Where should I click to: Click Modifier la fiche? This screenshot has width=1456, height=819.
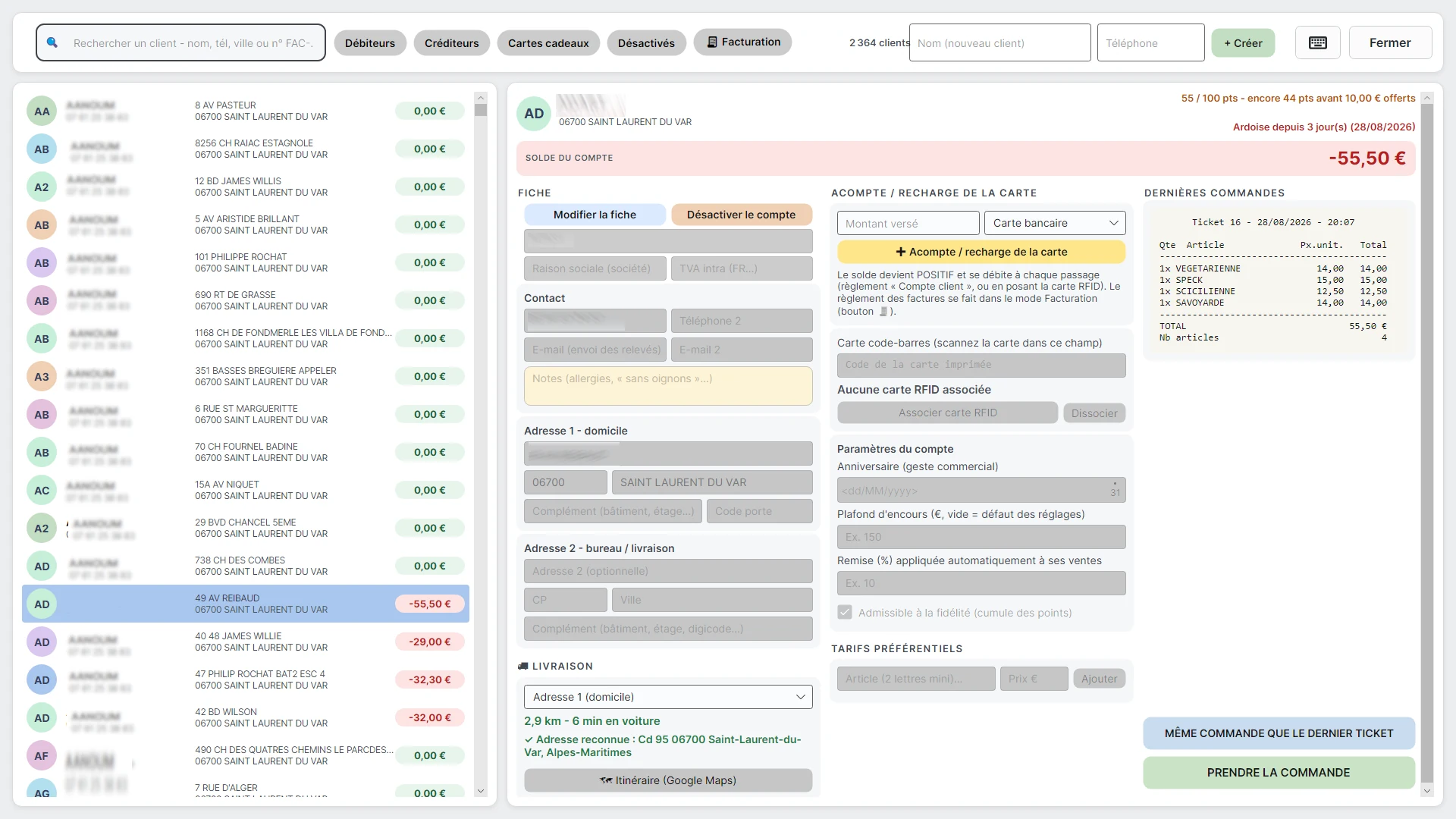tap(595, 215)
